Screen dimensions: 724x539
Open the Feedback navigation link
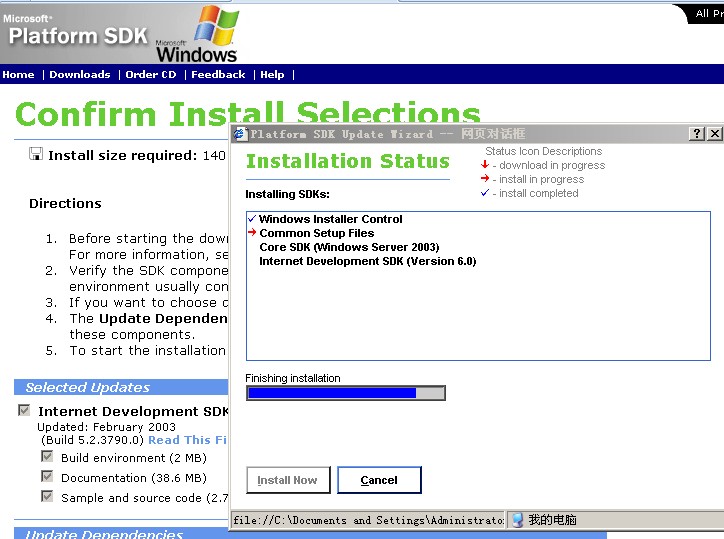218,74
